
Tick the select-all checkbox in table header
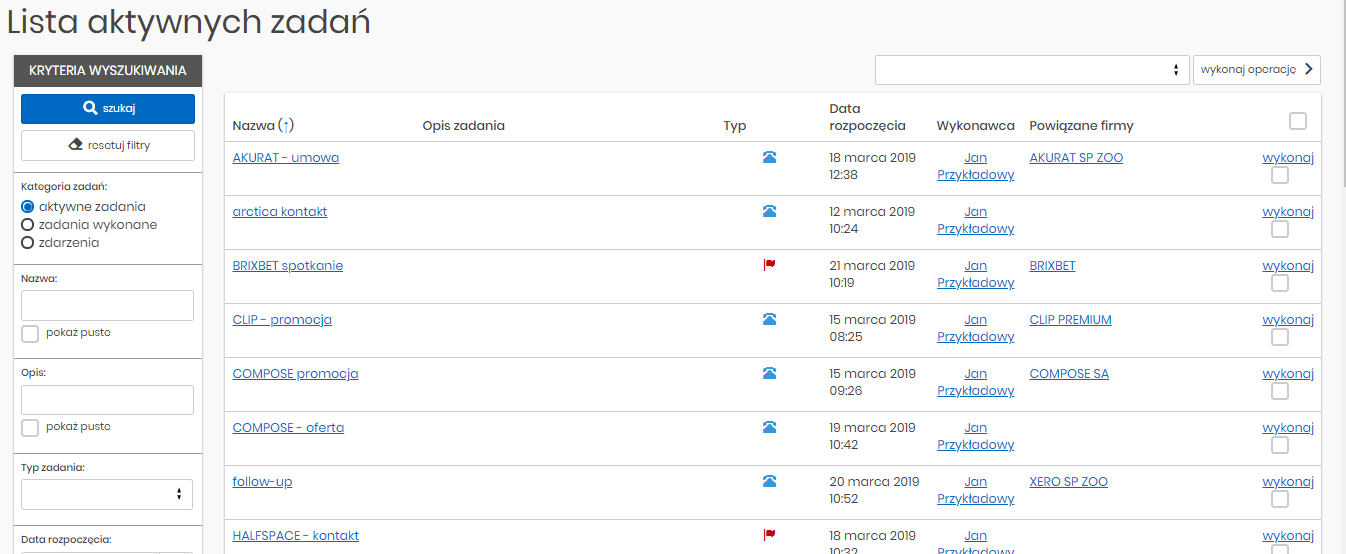pyautogui.click(x=1298, y=121)
